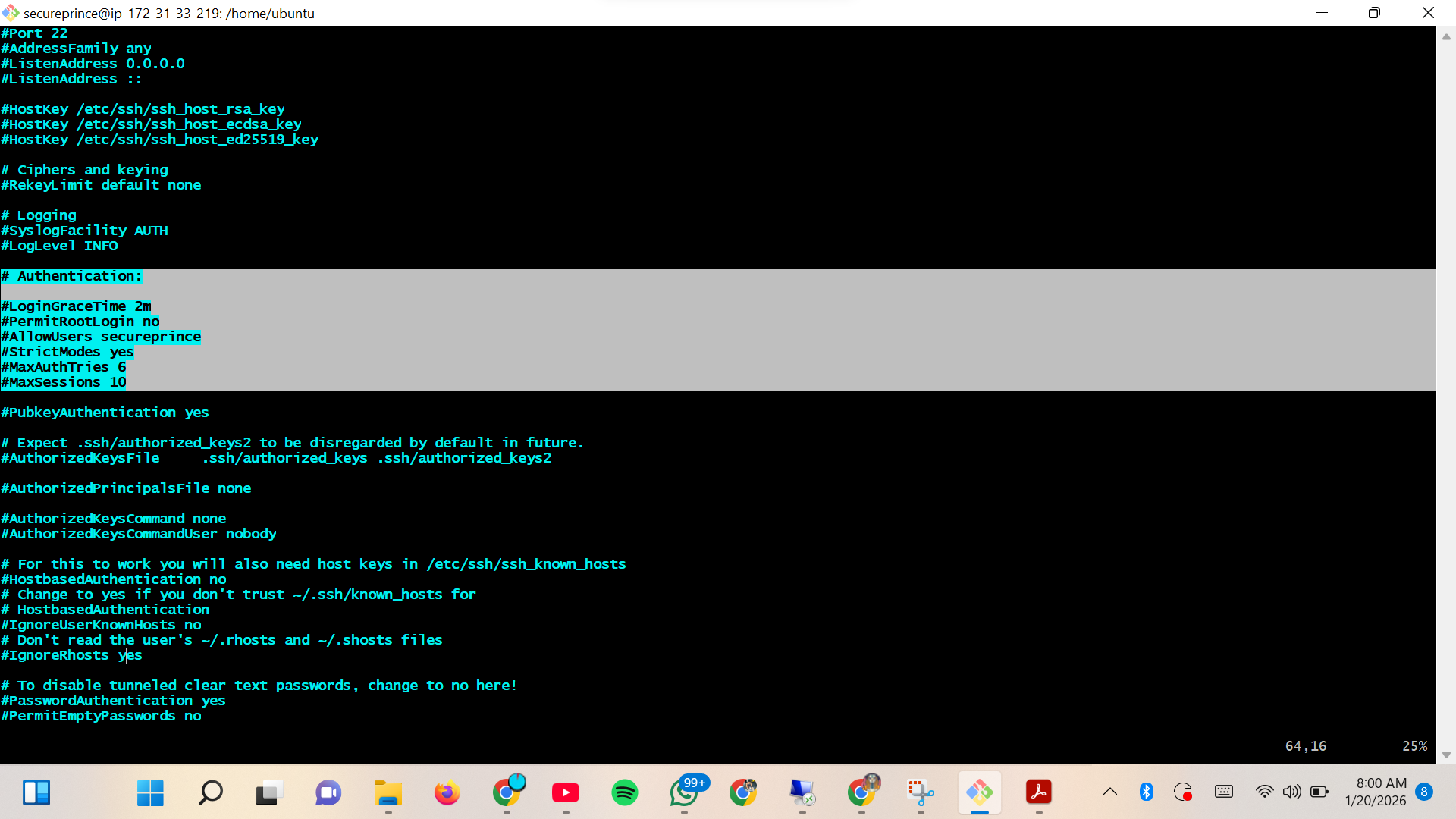
Task: Click the vim cursor position '64,16'
Action: pyautogui.click(x=1306, y=746)
